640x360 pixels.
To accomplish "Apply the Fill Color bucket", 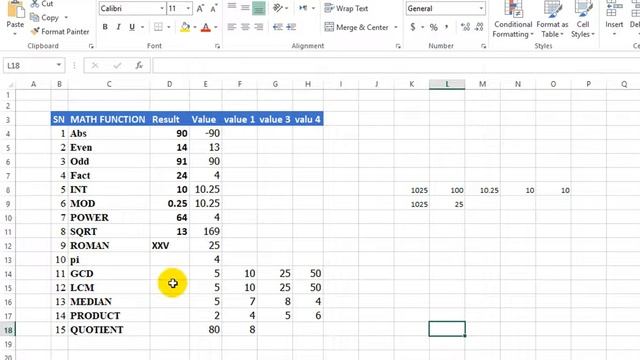I will (x=185, y=27).
